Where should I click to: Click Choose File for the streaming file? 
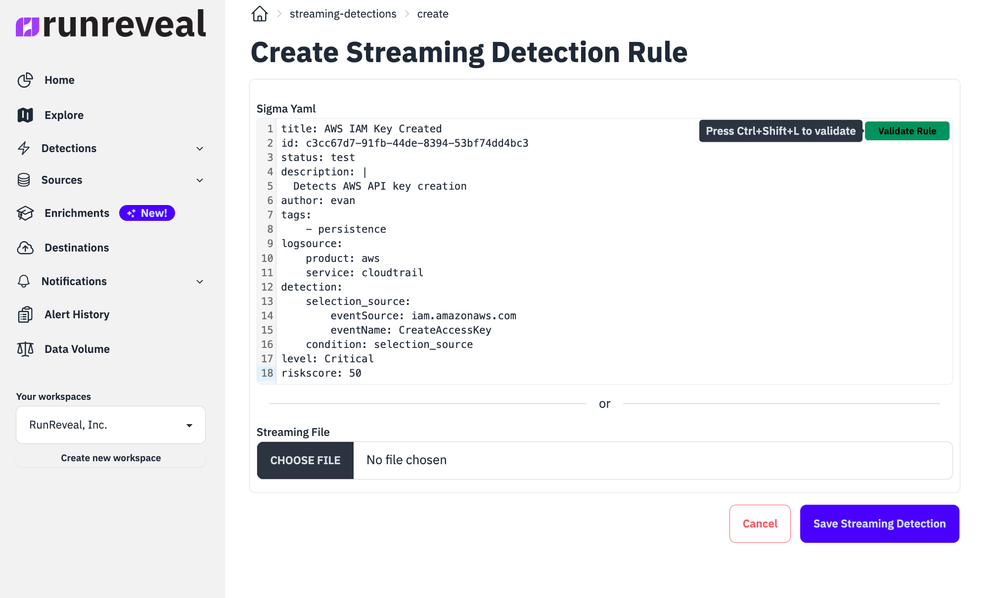click(x=304, y=460)
